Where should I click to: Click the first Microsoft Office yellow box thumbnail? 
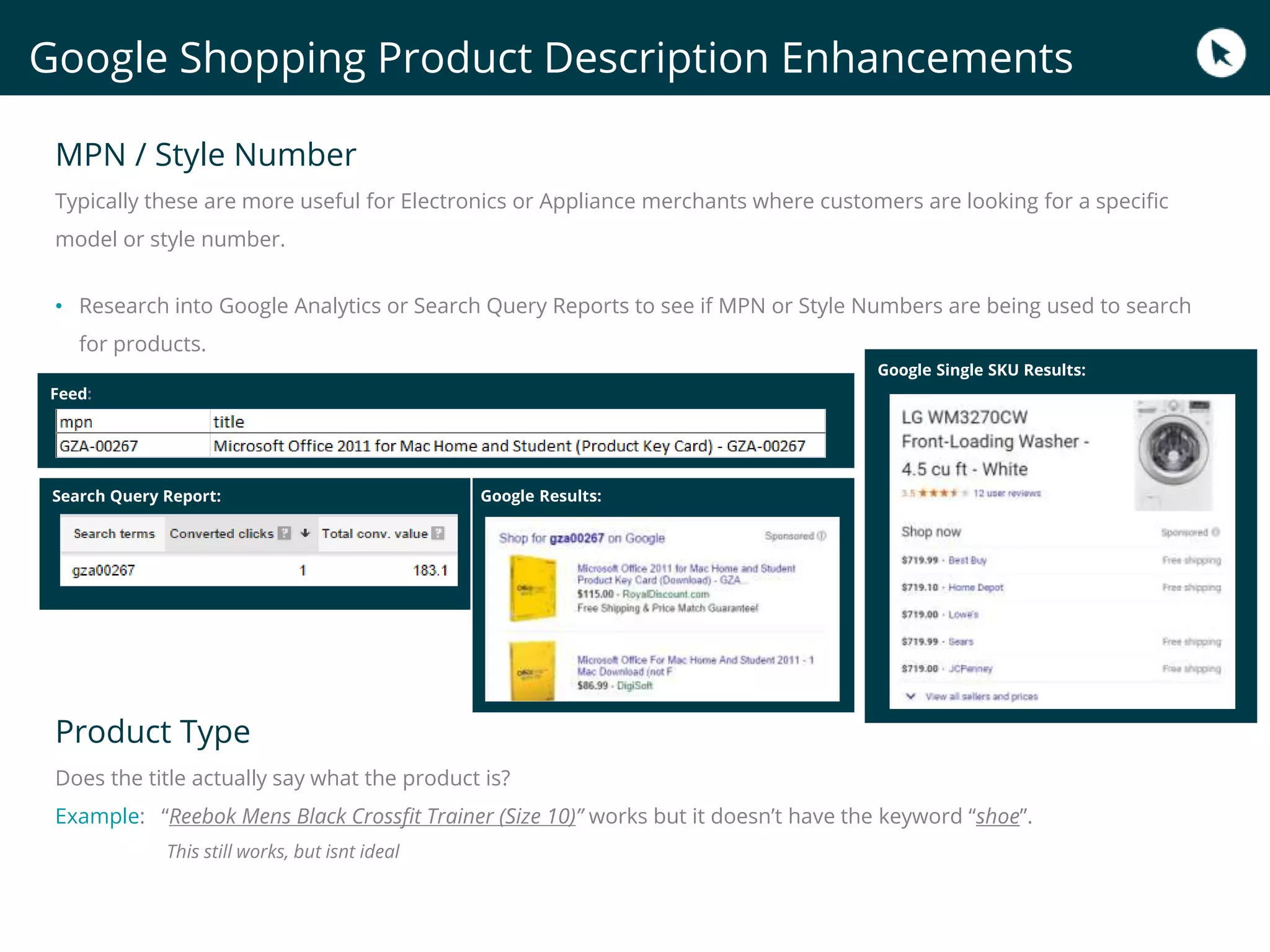click(533, 588)
